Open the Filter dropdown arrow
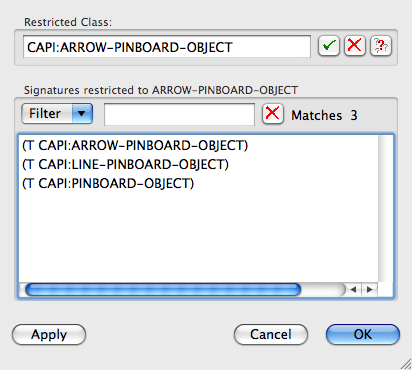 click(x=82, y=114)
